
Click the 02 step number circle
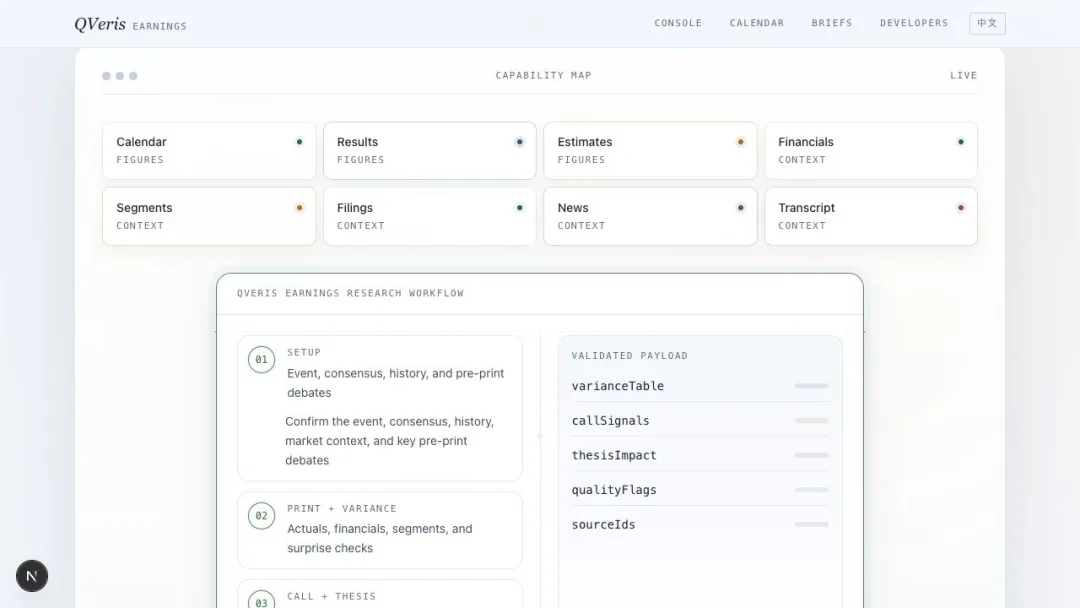[261, 516]
